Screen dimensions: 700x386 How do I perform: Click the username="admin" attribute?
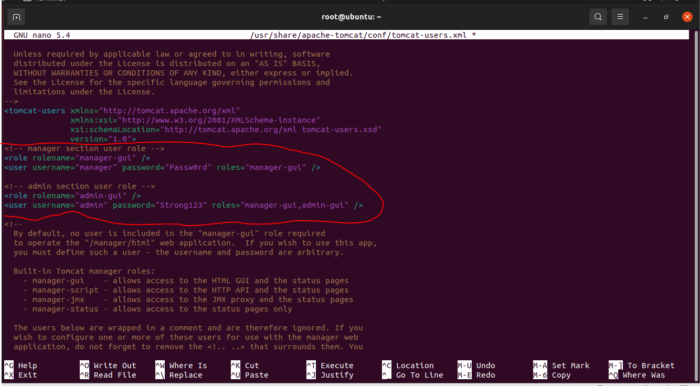pos(70,205)
